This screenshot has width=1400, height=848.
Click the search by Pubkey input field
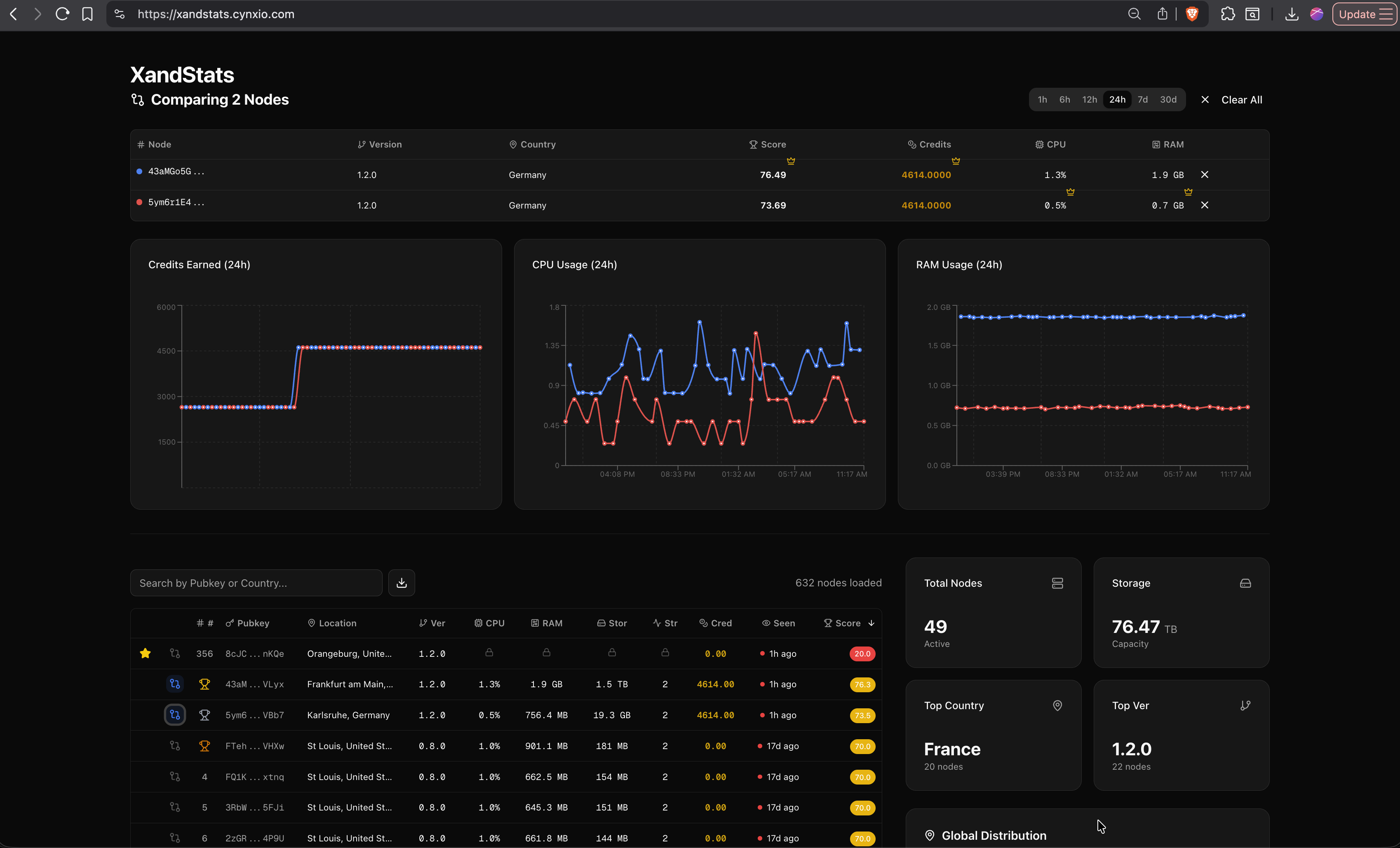click(x=256, y=583)
